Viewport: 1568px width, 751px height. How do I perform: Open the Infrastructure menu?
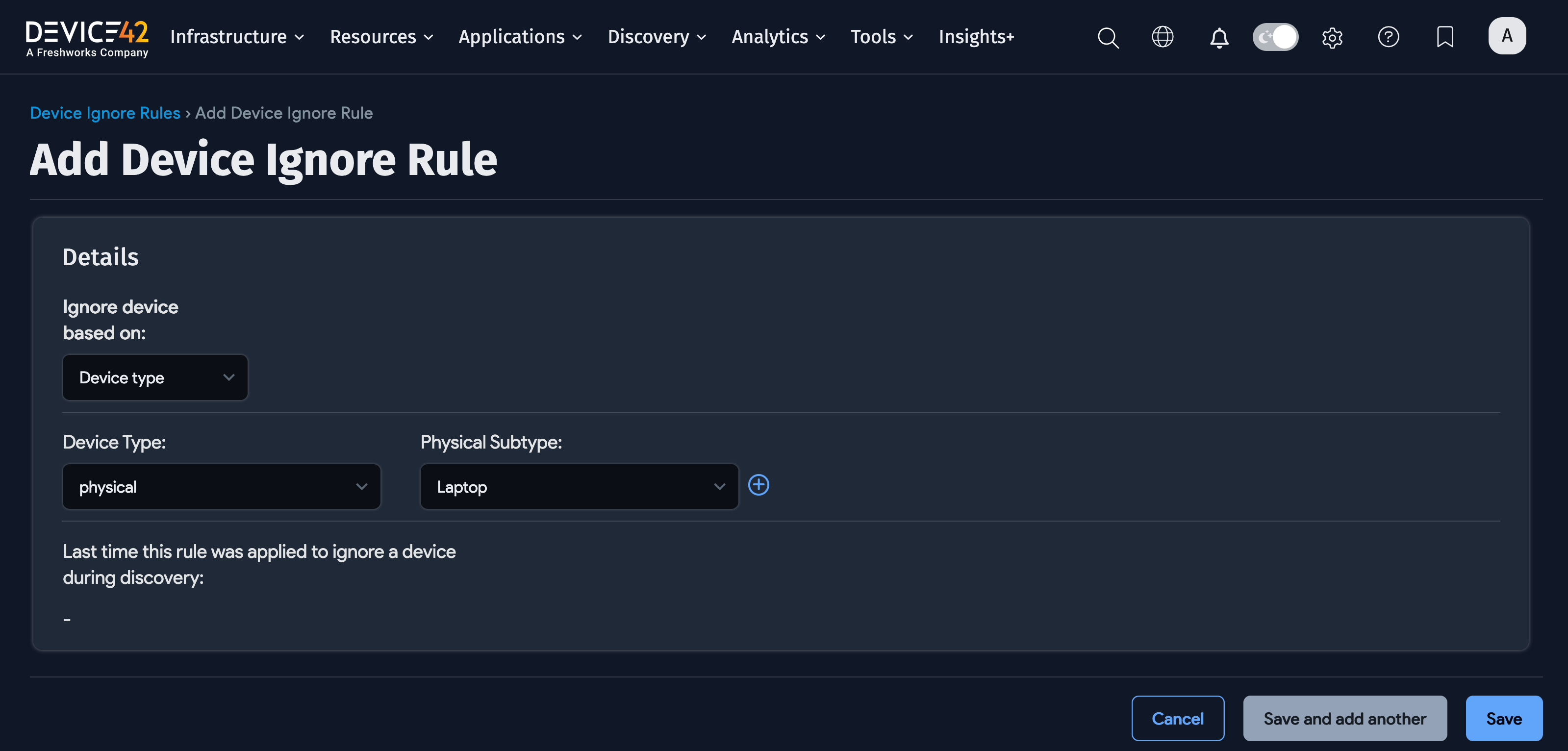(x=237, y=37)
